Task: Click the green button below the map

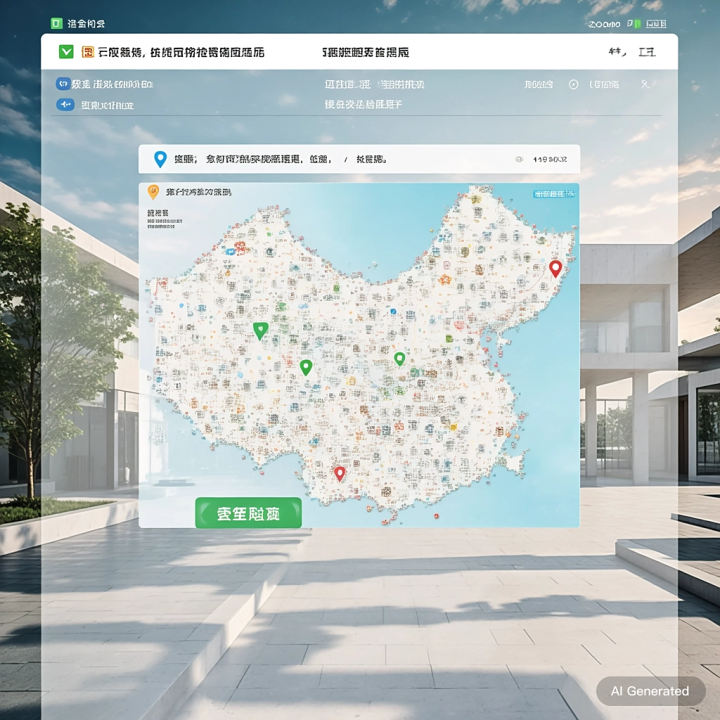Action: pyautogui.click(x=248, y=513)
